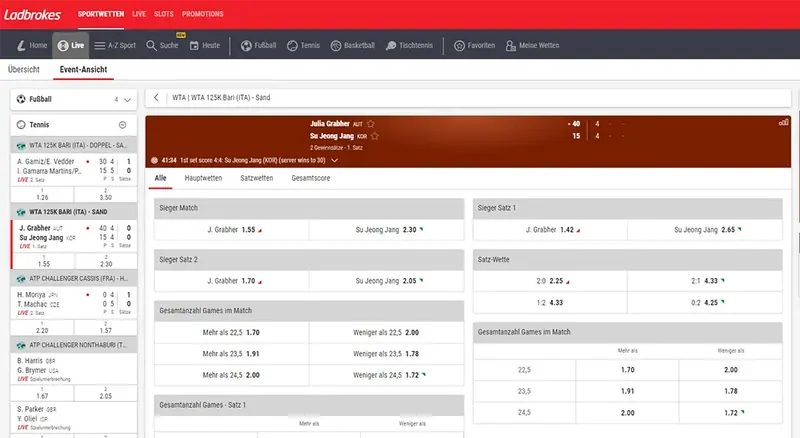Viewport: 800px width, 438px height.
Task: Click the Suche magnifier icon
Action: click(x=151, y=45)
